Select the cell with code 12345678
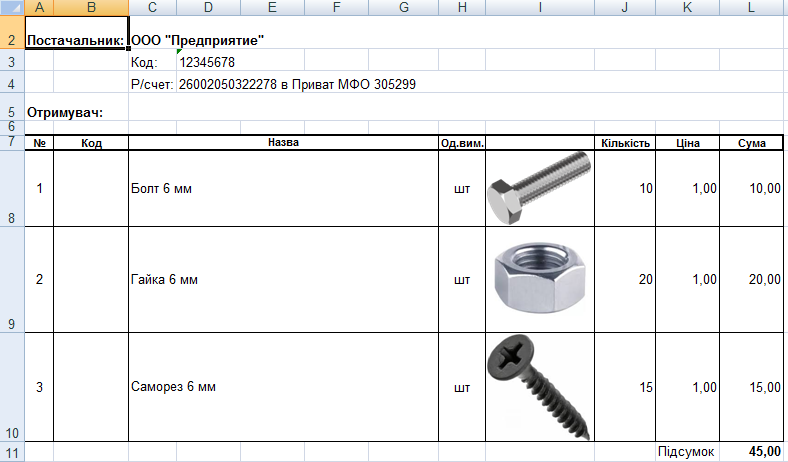This screenshot has height=462, width=788. pyautogui.click(x=207, y=63)
